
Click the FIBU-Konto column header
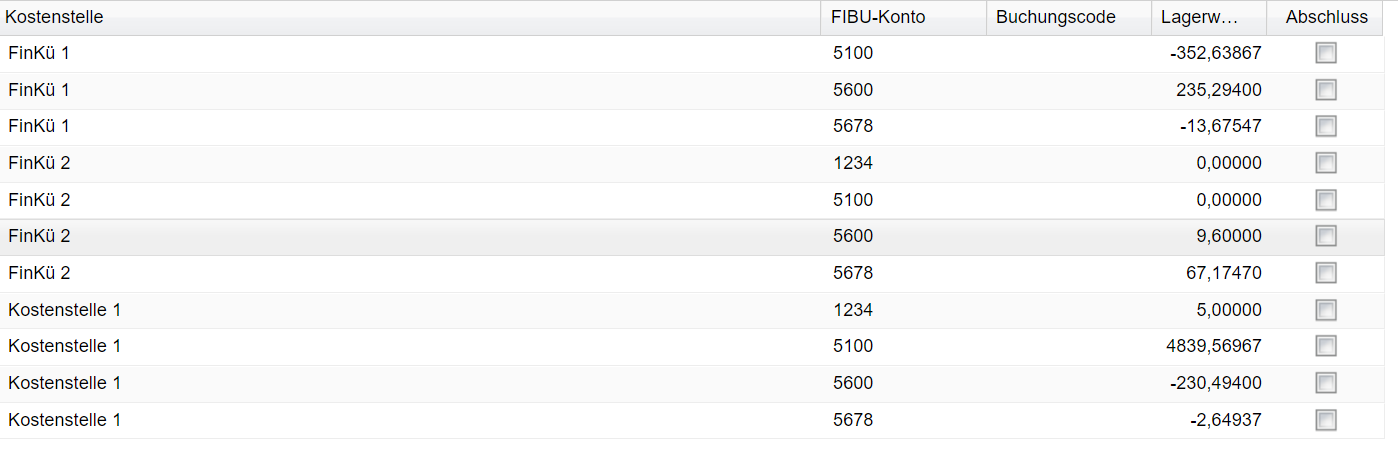point(878,18)
